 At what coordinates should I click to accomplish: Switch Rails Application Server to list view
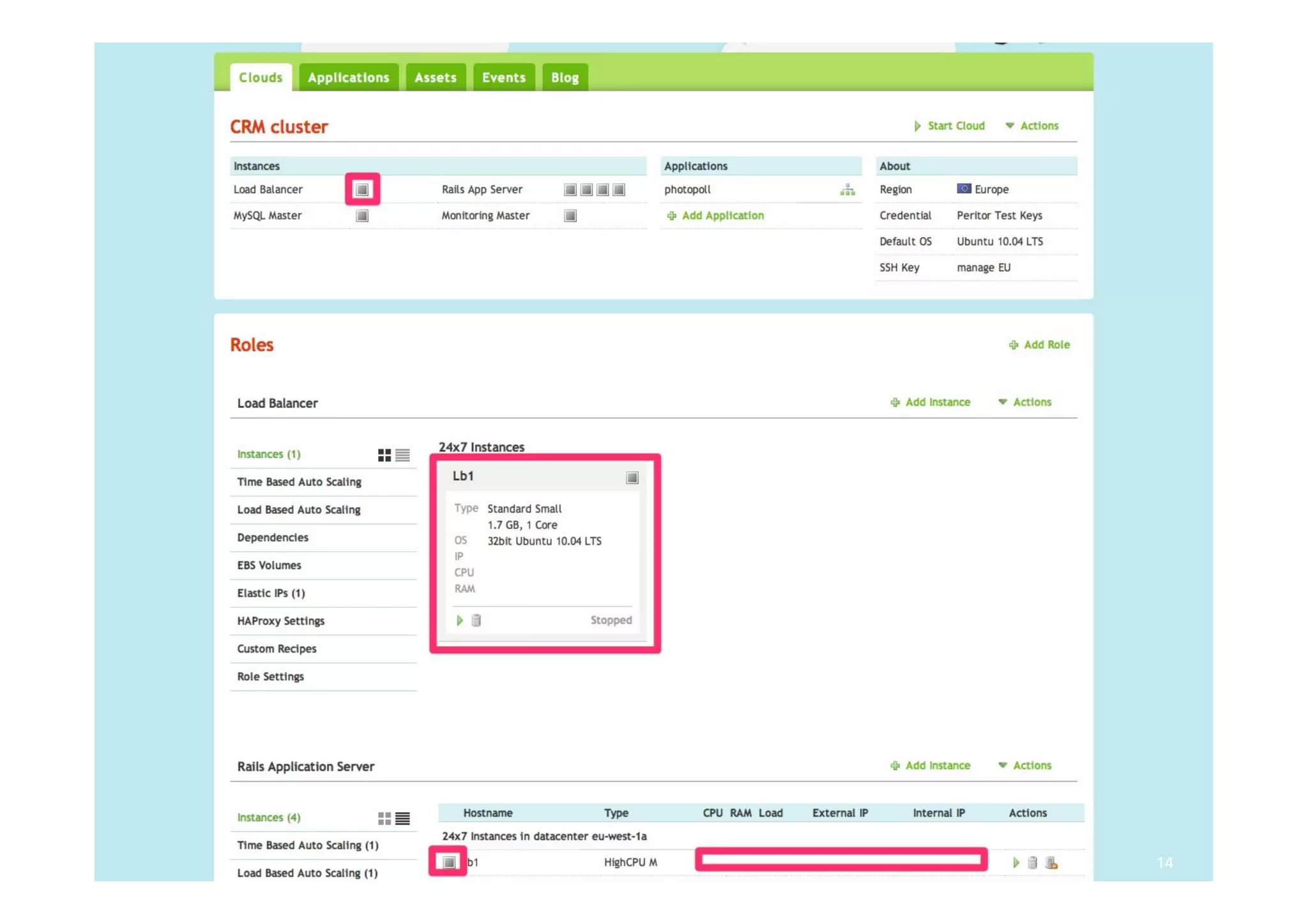pos(402,818)
